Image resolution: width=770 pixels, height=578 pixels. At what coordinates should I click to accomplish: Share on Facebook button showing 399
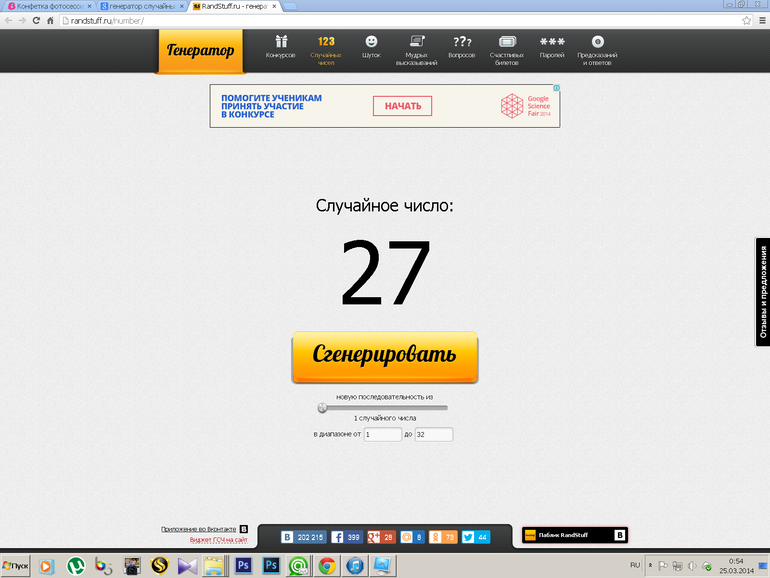[346, 537]
